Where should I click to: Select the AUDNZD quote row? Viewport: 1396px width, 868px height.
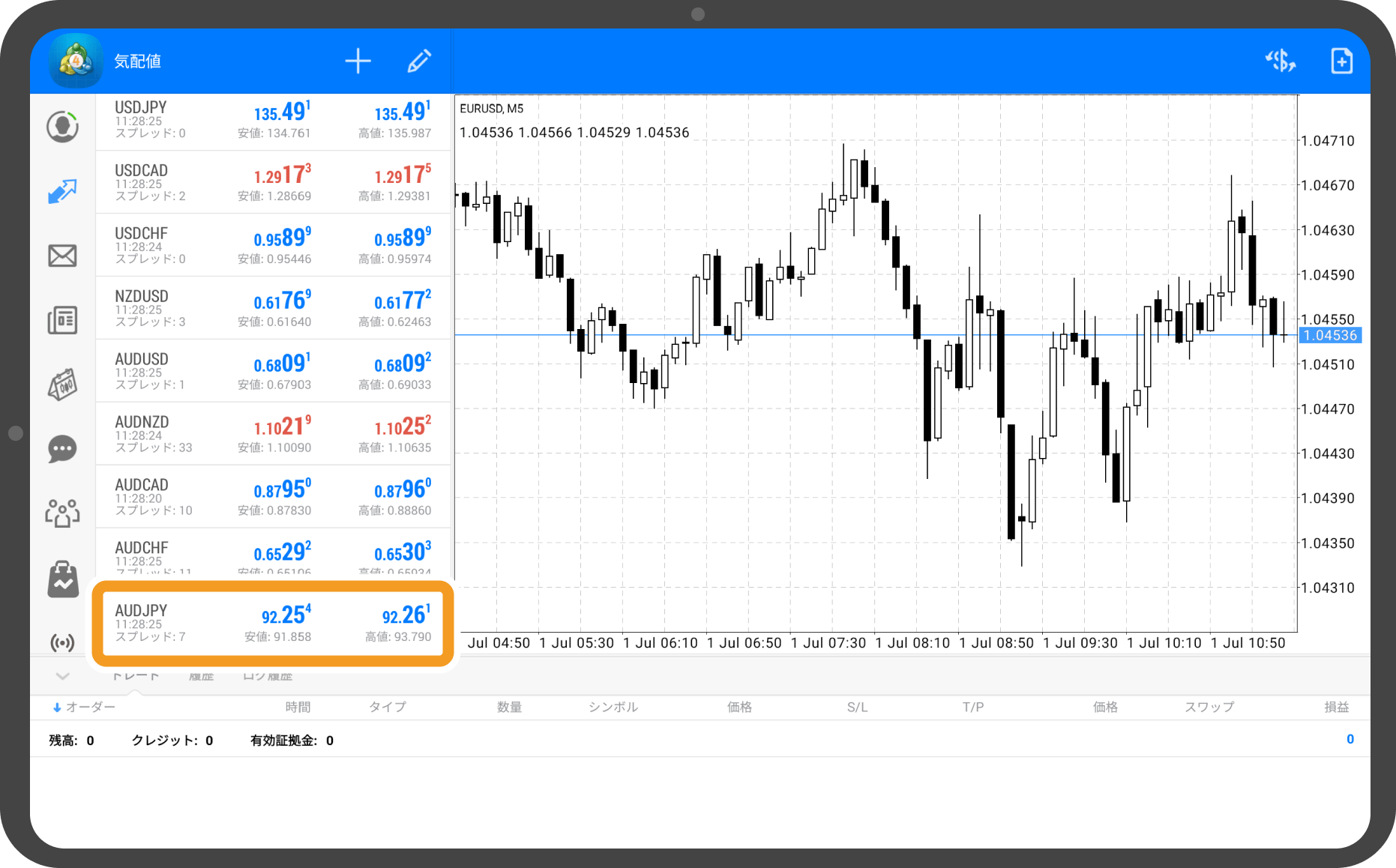274,435
